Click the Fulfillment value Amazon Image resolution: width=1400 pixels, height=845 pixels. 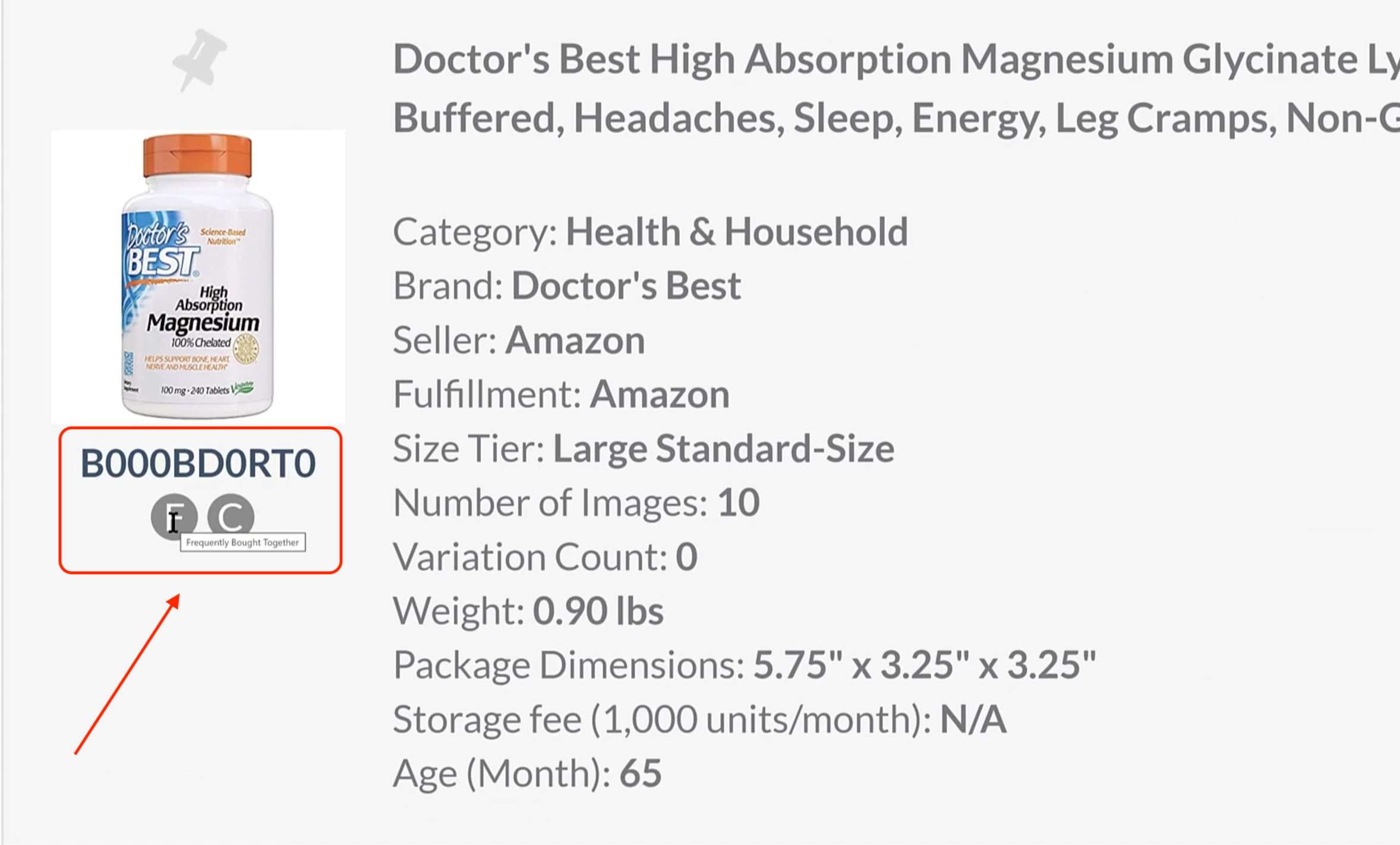[x=659, y=395]
